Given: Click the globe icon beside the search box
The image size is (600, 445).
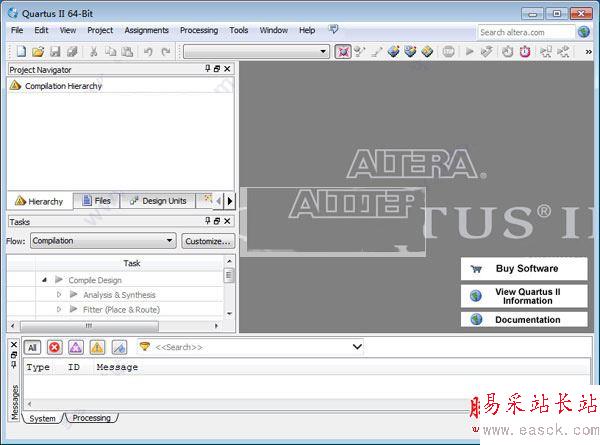Looking at the screenshot, I should pyautogui.click(x=584, y=32).
